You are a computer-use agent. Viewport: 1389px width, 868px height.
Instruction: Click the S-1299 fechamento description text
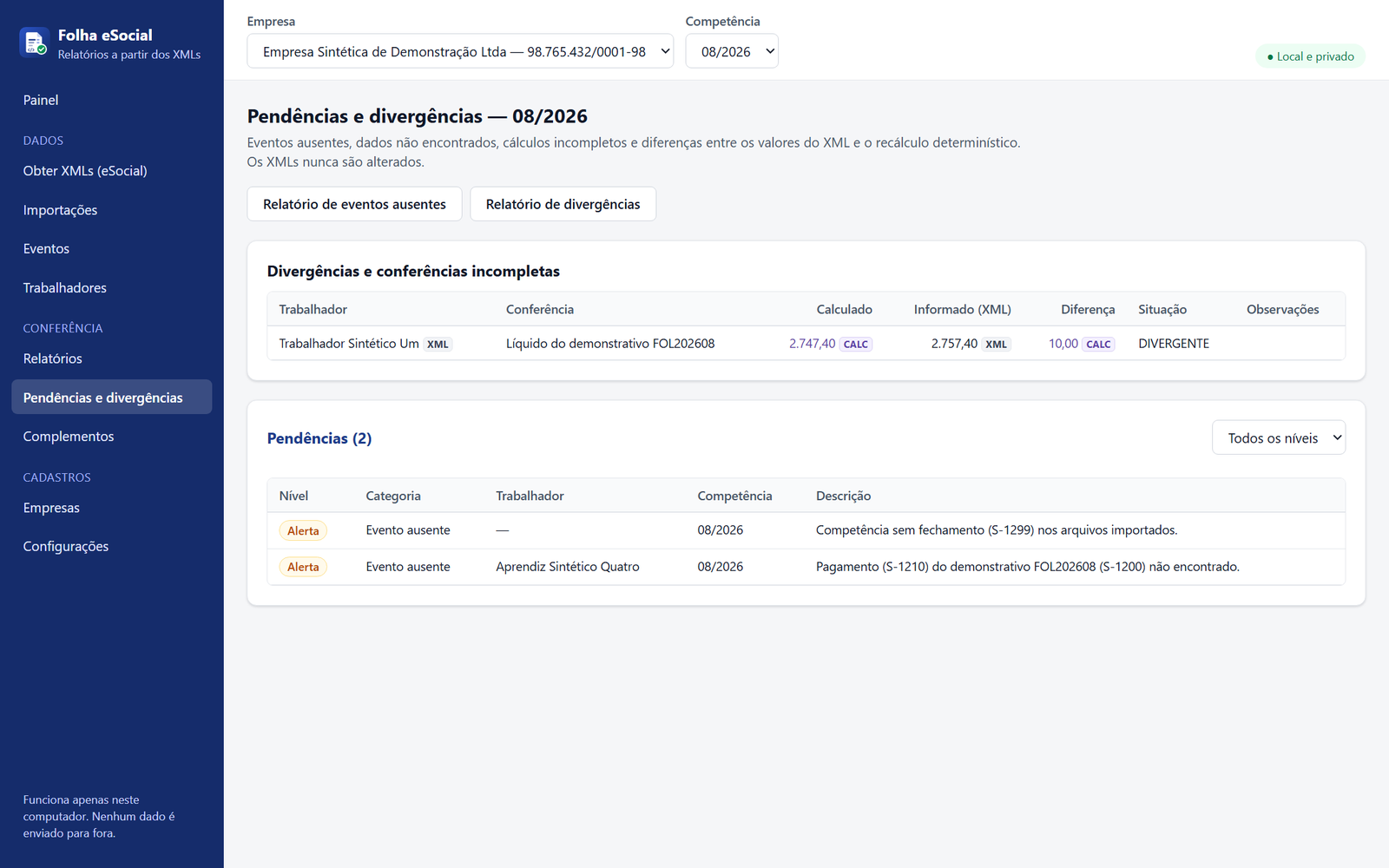click(997, 530)
